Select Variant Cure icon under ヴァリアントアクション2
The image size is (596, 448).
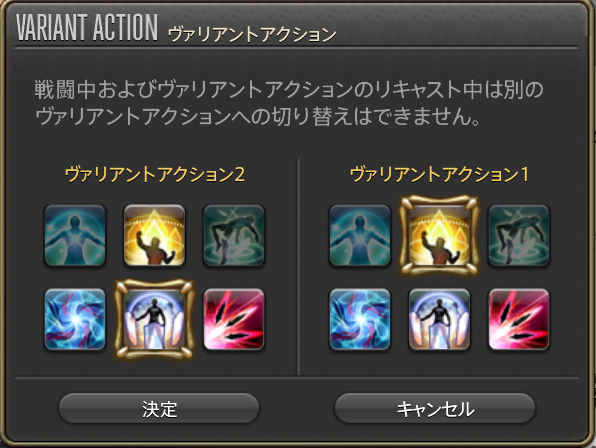pos(75,235)
